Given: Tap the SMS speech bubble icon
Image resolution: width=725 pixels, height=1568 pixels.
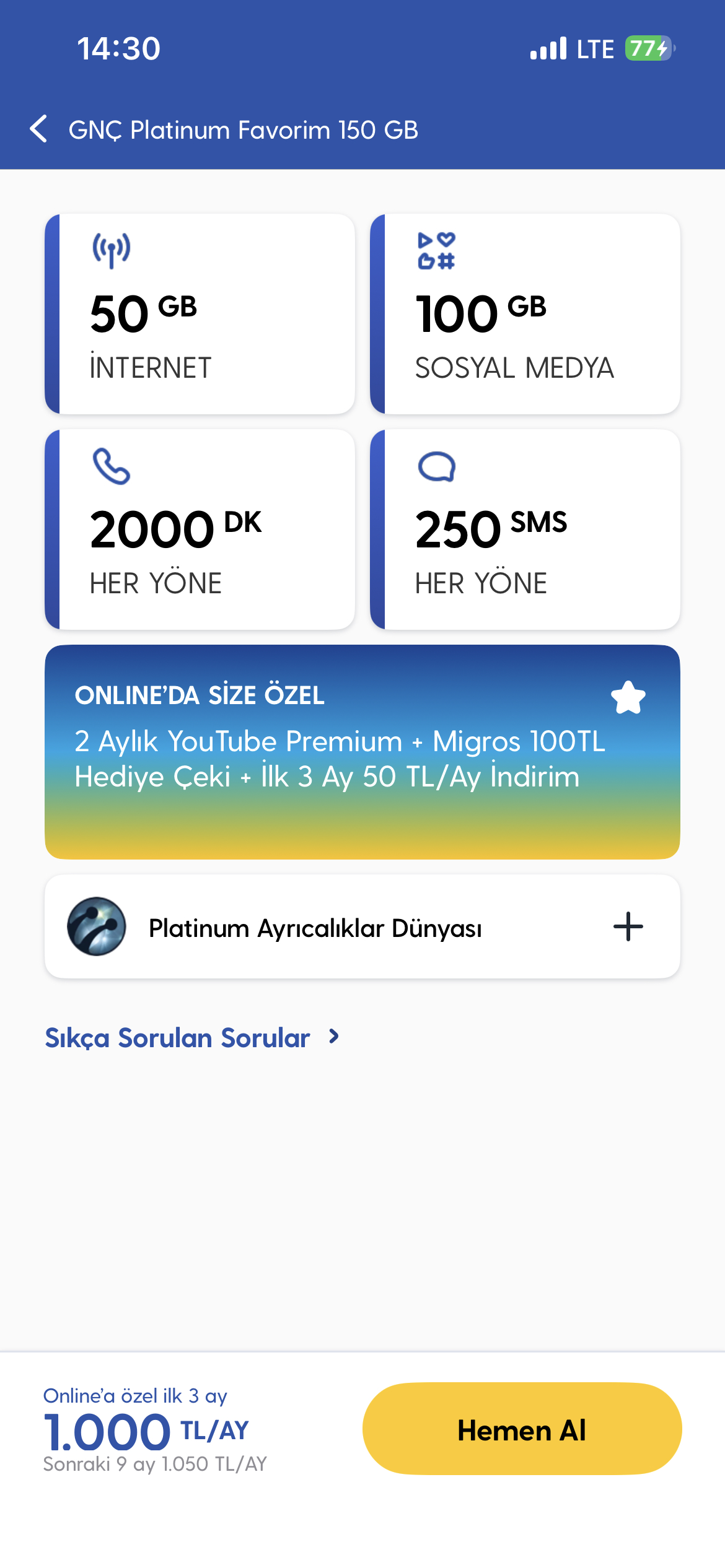Looking at the screenshot, I should 437,466.
